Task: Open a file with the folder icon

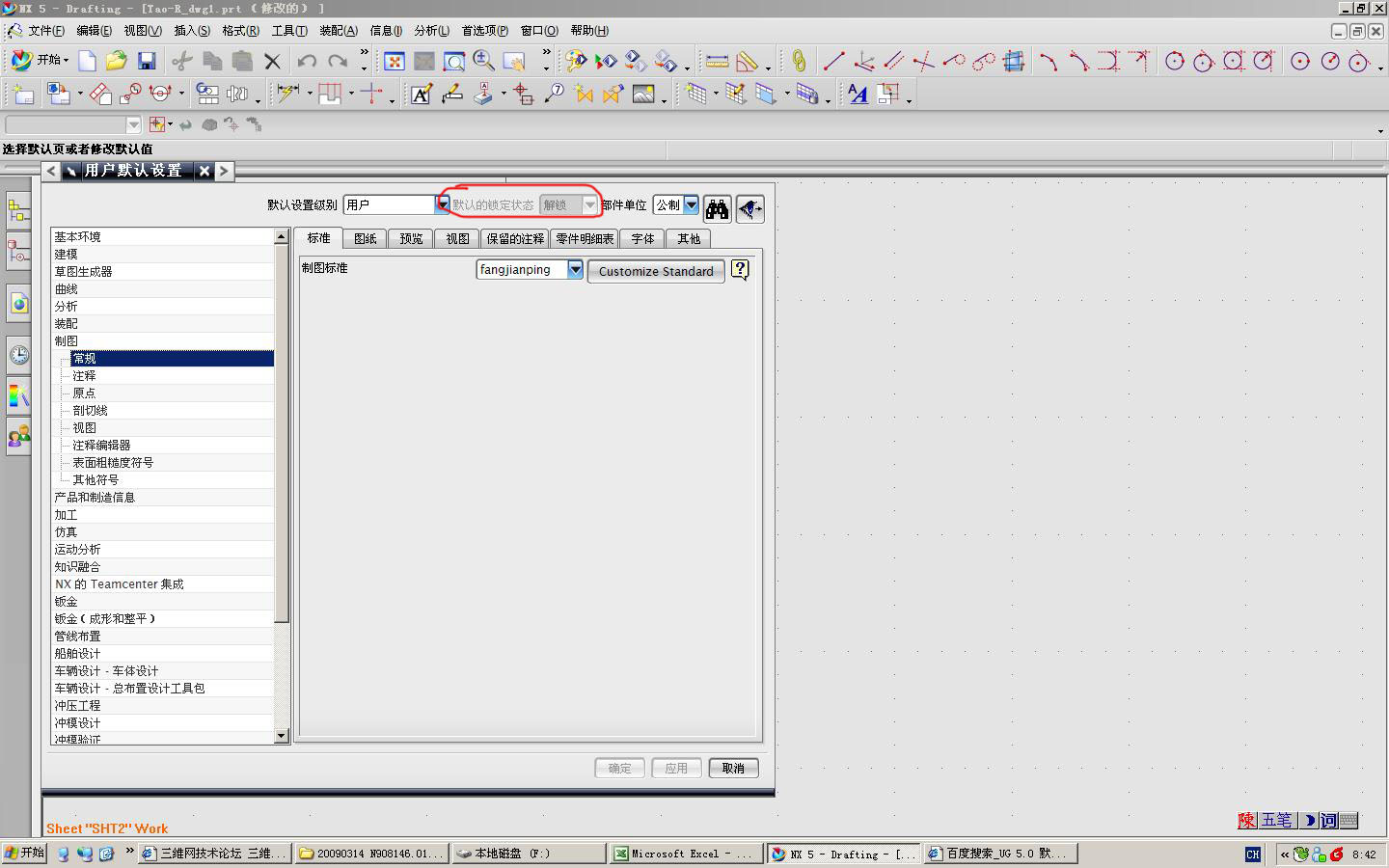Action: click(117, 62)
